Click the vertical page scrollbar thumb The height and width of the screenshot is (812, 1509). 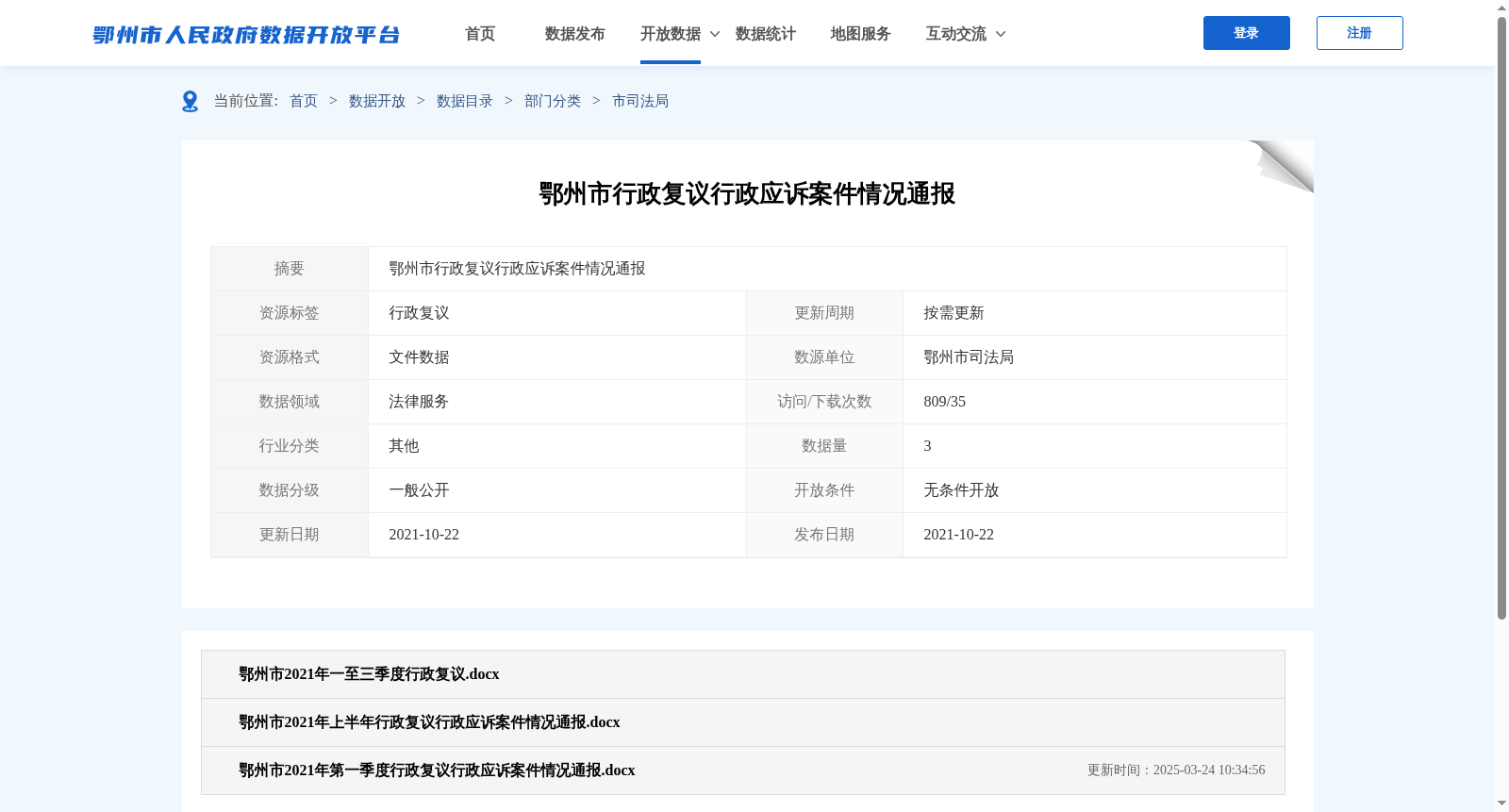point(1501,318)
